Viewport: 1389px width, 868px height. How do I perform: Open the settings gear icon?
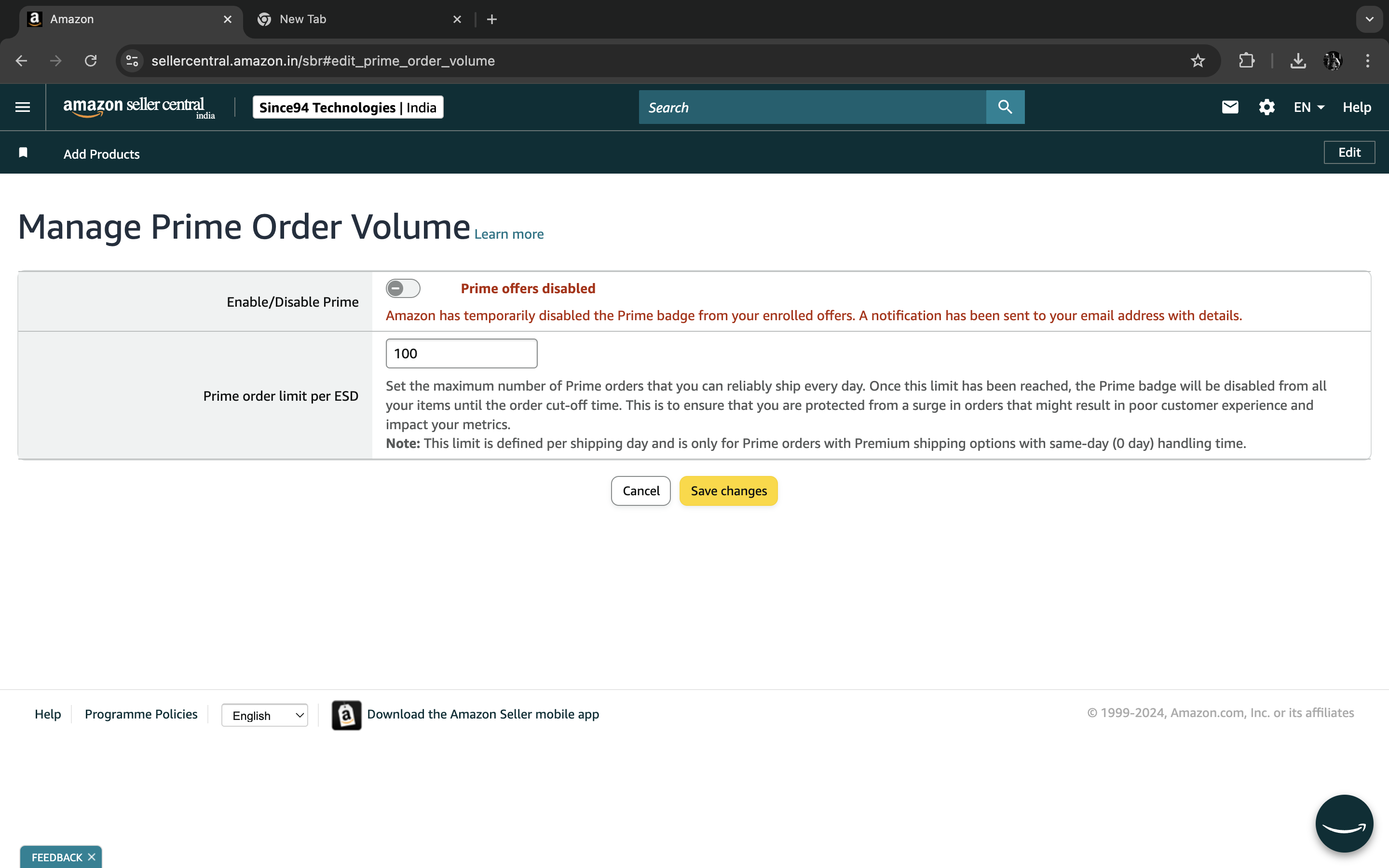pyautogui.click(x=1266, y=107)
